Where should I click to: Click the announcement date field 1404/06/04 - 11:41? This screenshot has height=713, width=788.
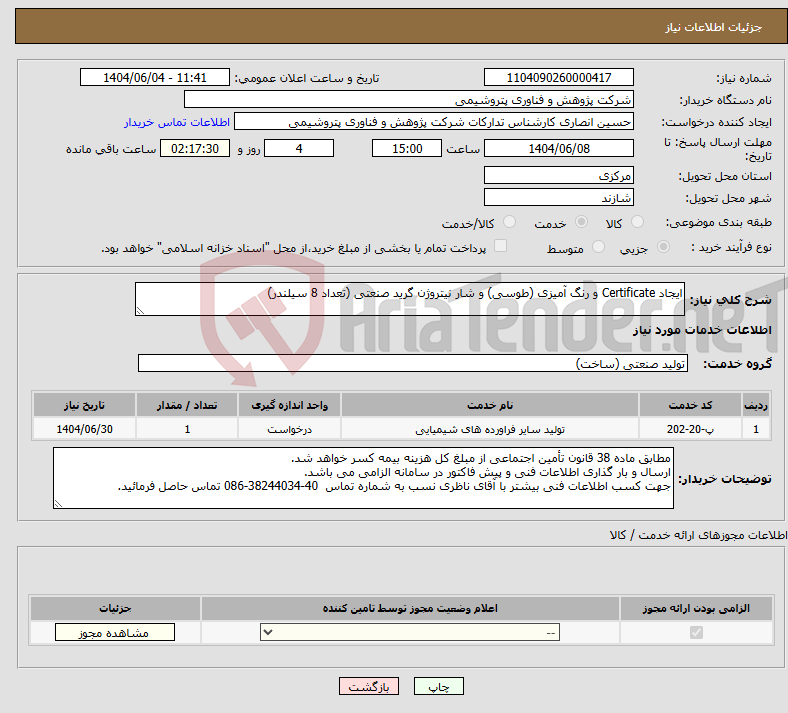click(155, 77)
